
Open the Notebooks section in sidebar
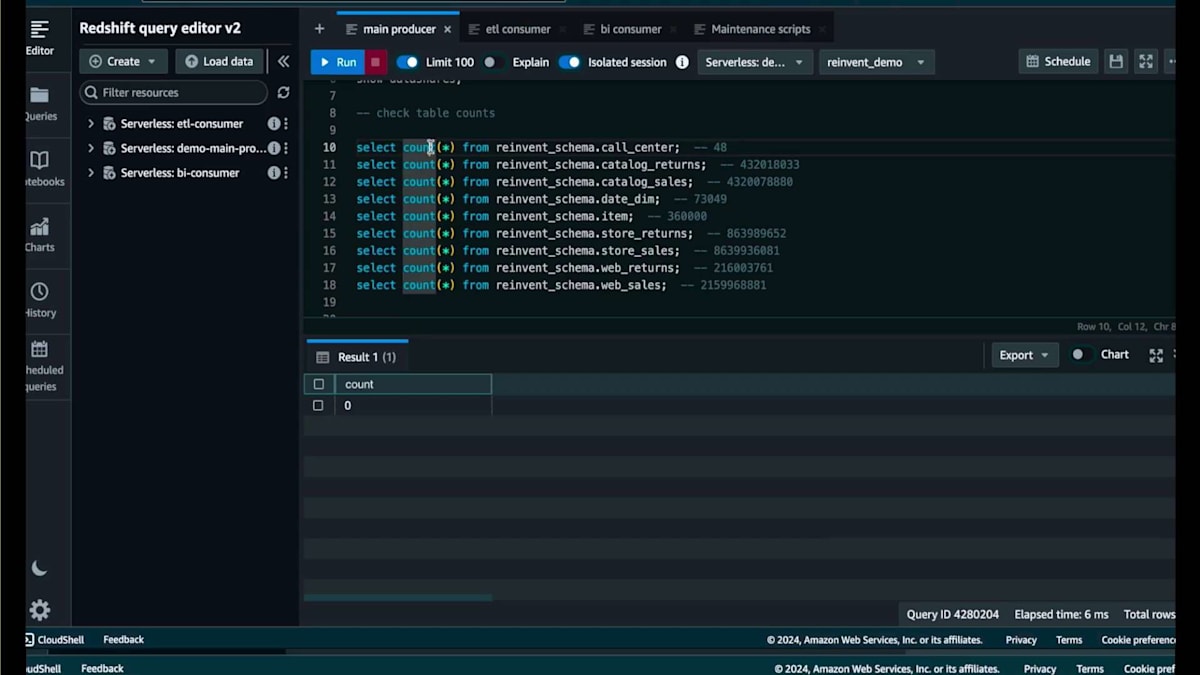(x=42, y=169)
